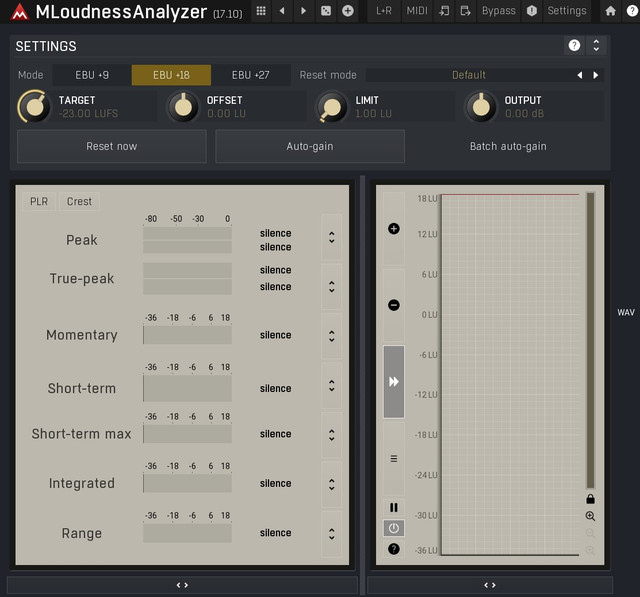Expand the True-peak meter options arrows
640x597 pixels.
click(331, 286)
